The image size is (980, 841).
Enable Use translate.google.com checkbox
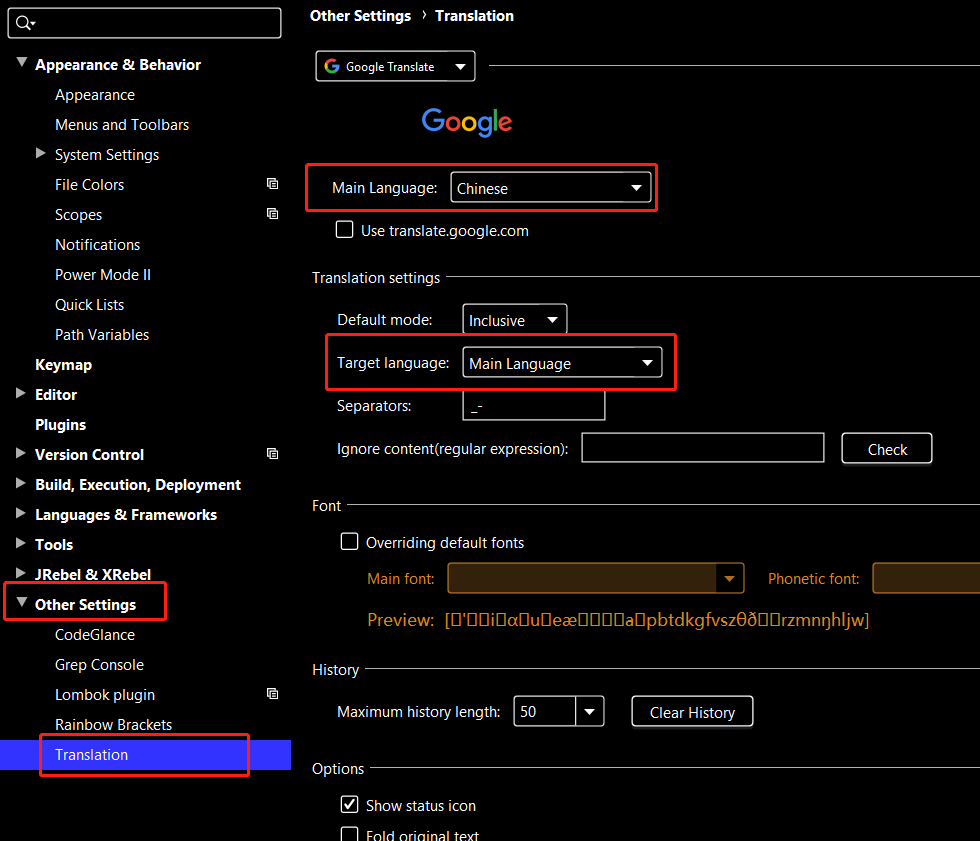click(345, 230)
